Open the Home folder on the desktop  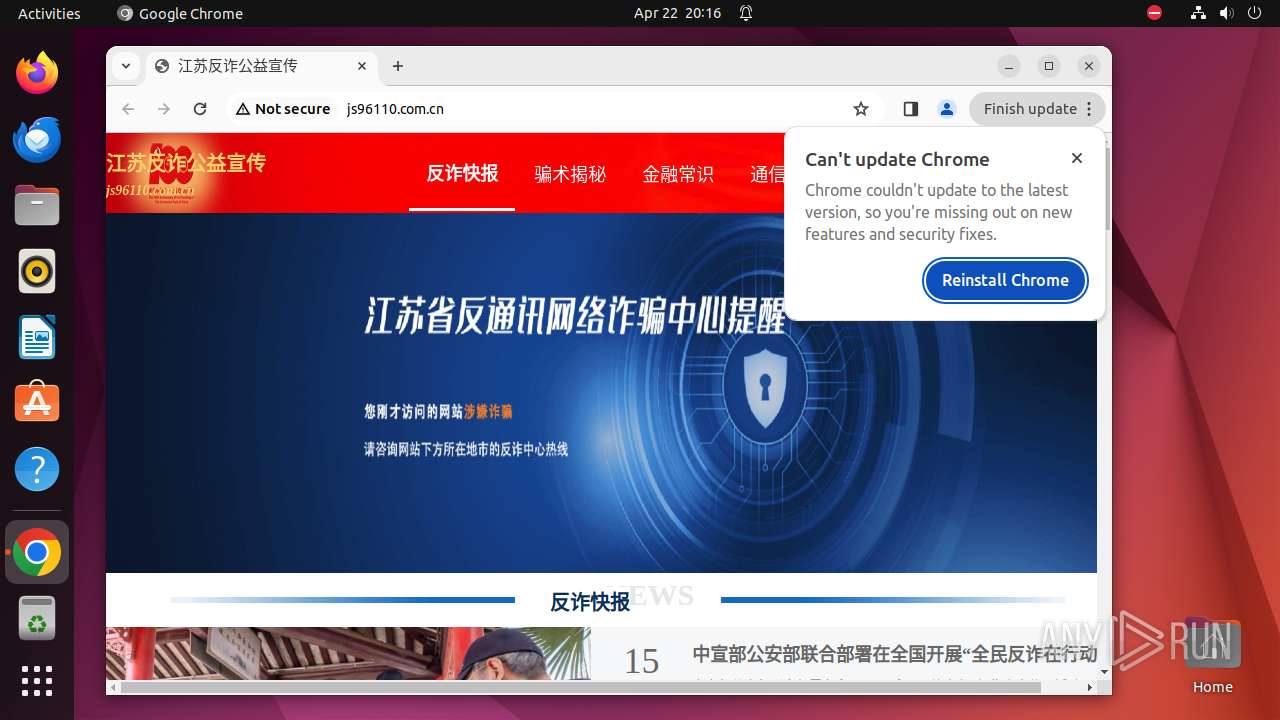[1212, 655]
